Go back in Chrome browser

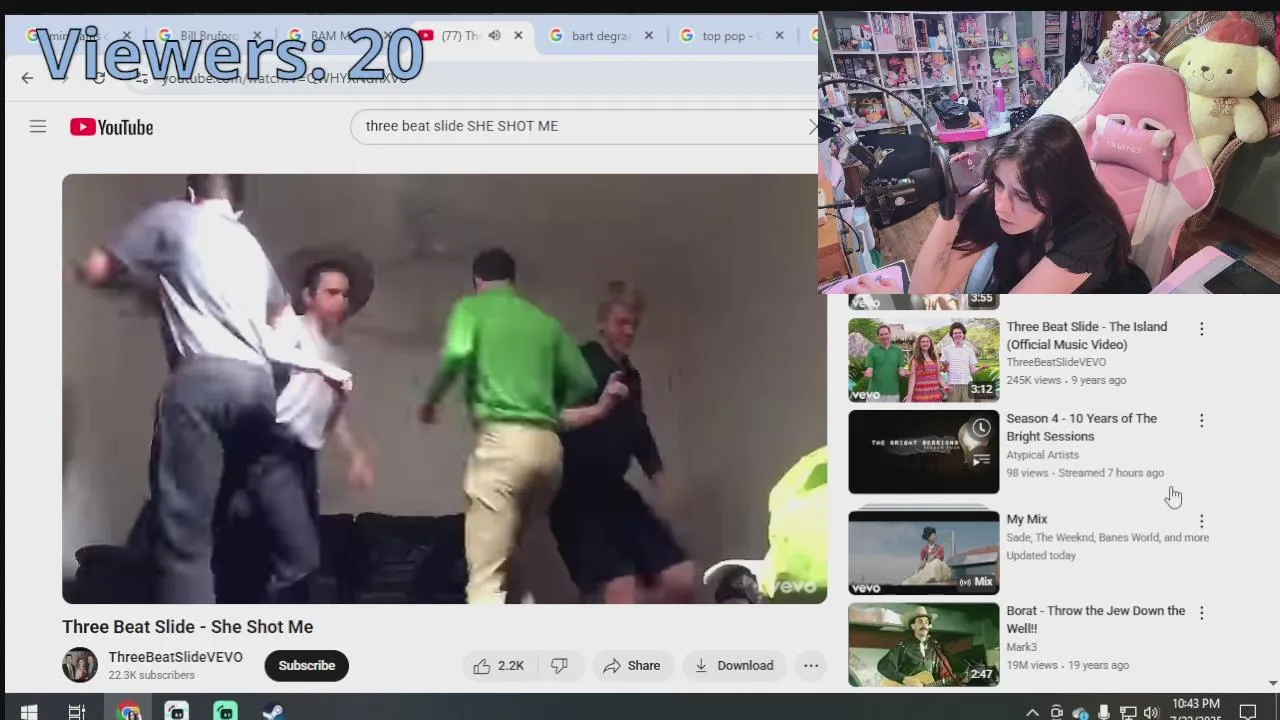[x=27, y=78]
